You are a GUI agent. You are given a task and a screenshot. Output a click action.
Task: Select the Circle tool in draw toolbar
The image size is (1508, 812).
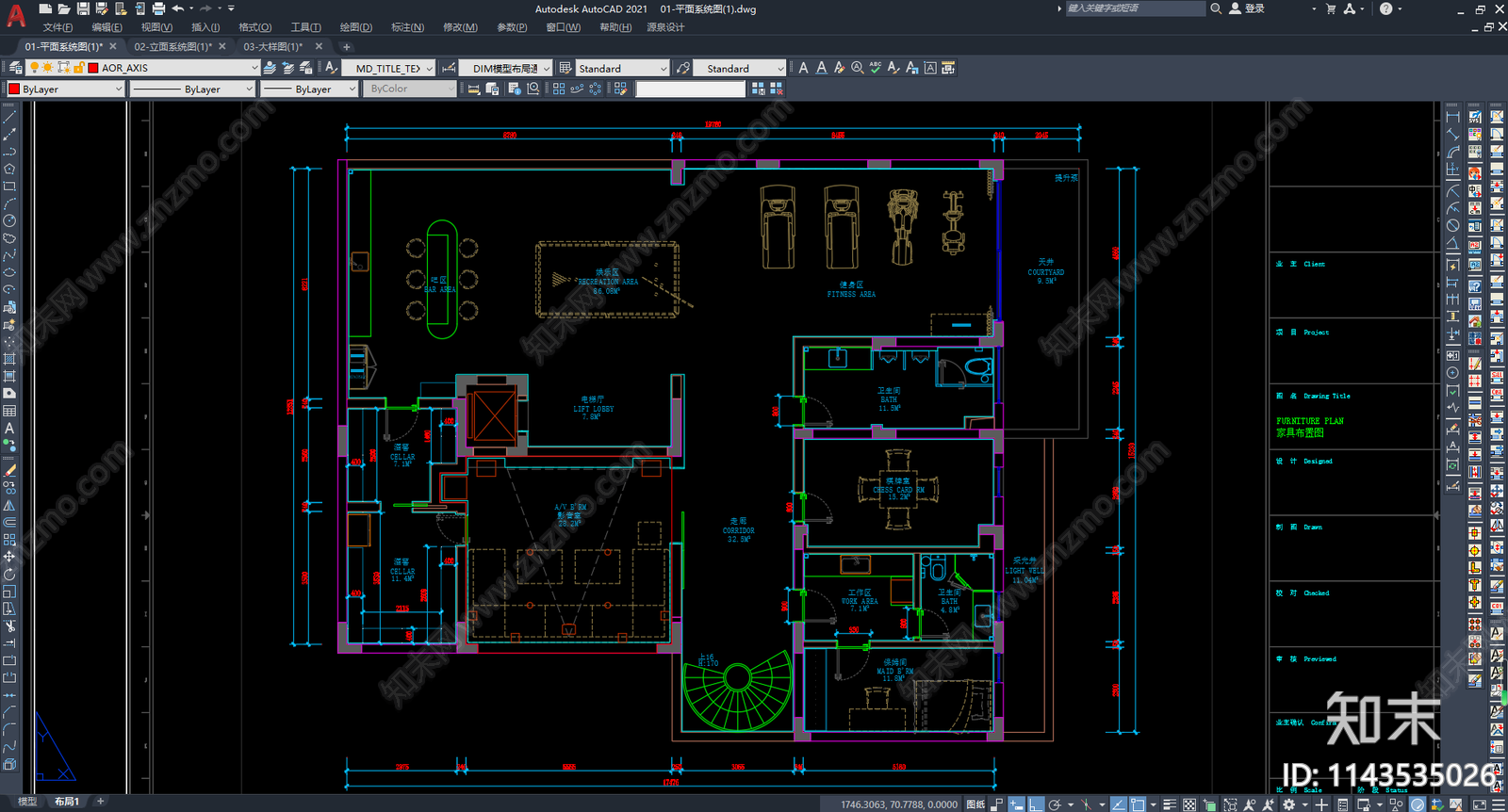tap(9, 220)
